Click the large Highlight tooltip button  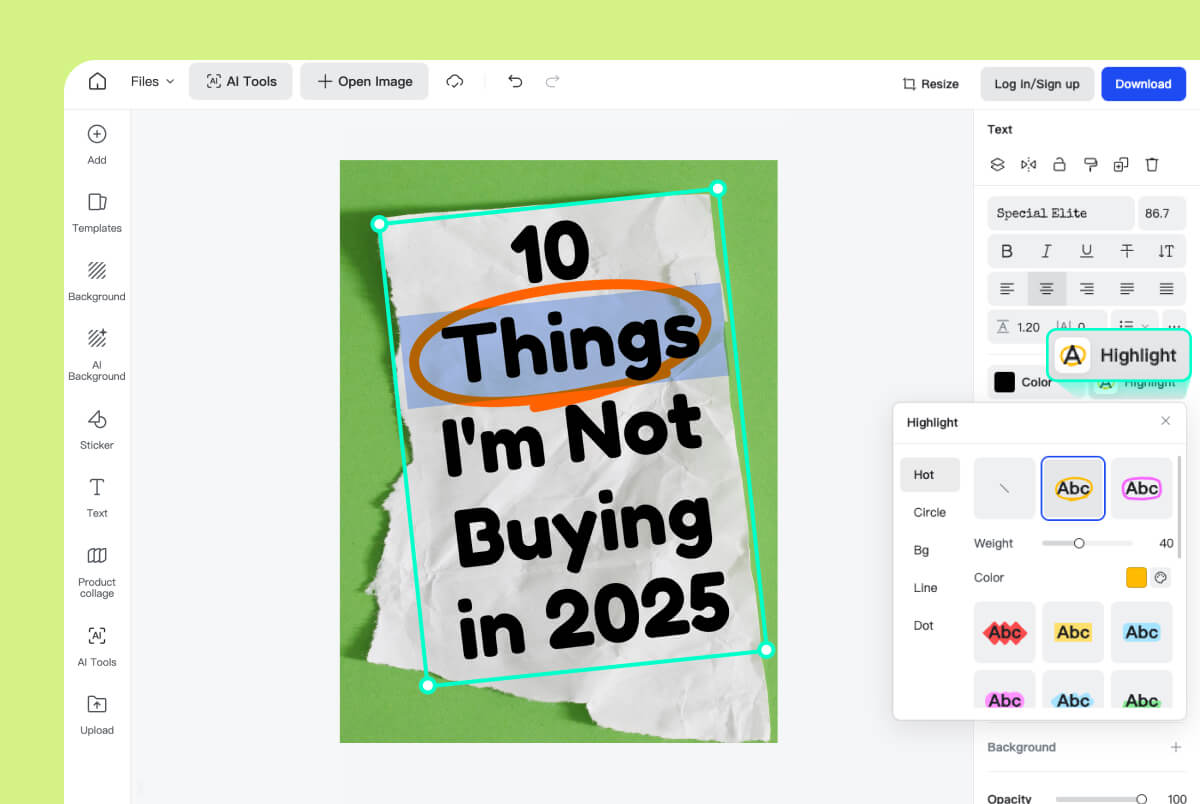(x=1119, y=355)
